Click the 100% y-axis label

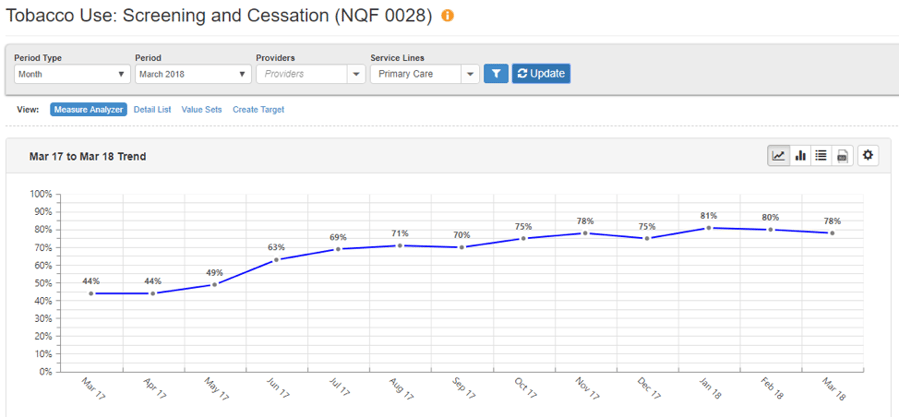(40, 194)
